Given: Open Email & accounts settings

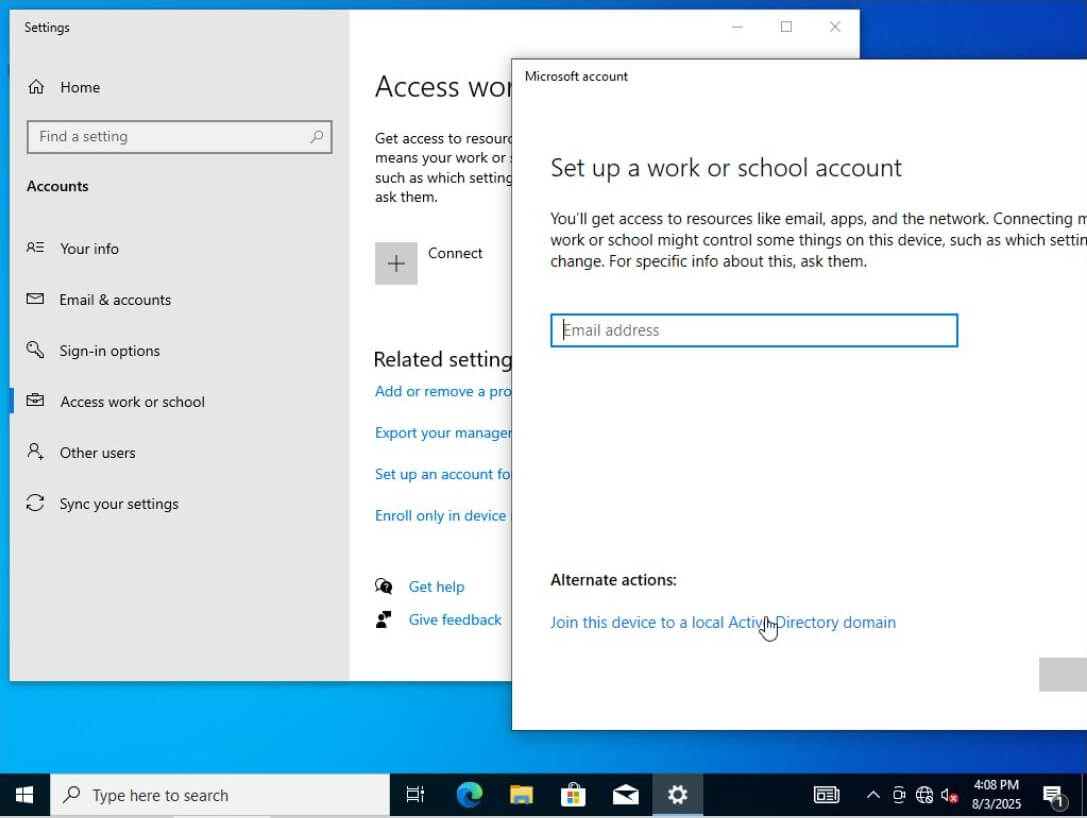Looking at the screenshot, I should [x=115, y=299].
